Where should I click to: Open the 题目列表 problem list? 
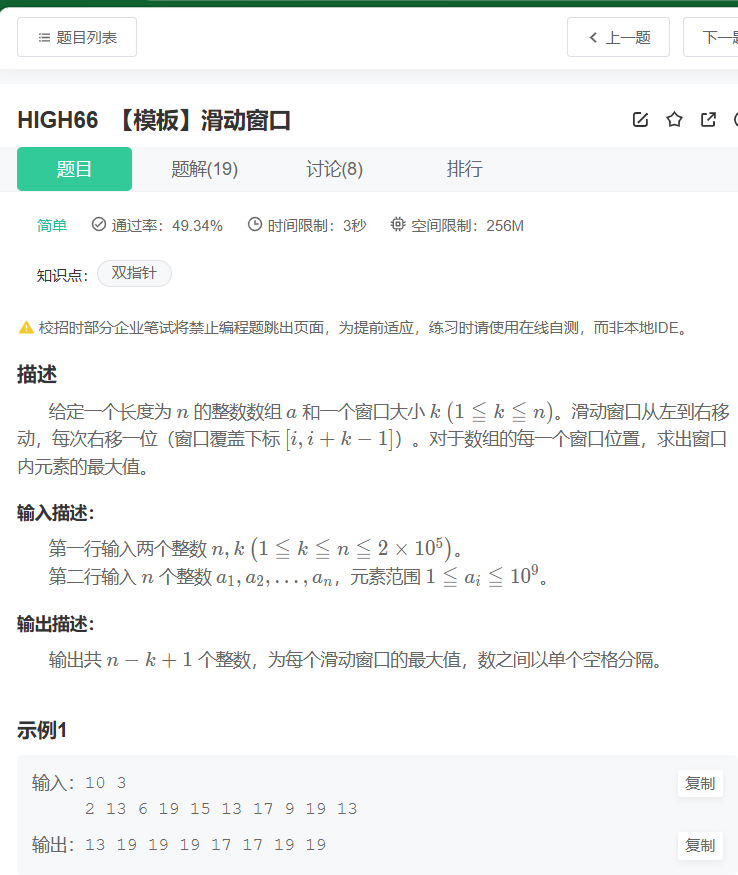77,37
